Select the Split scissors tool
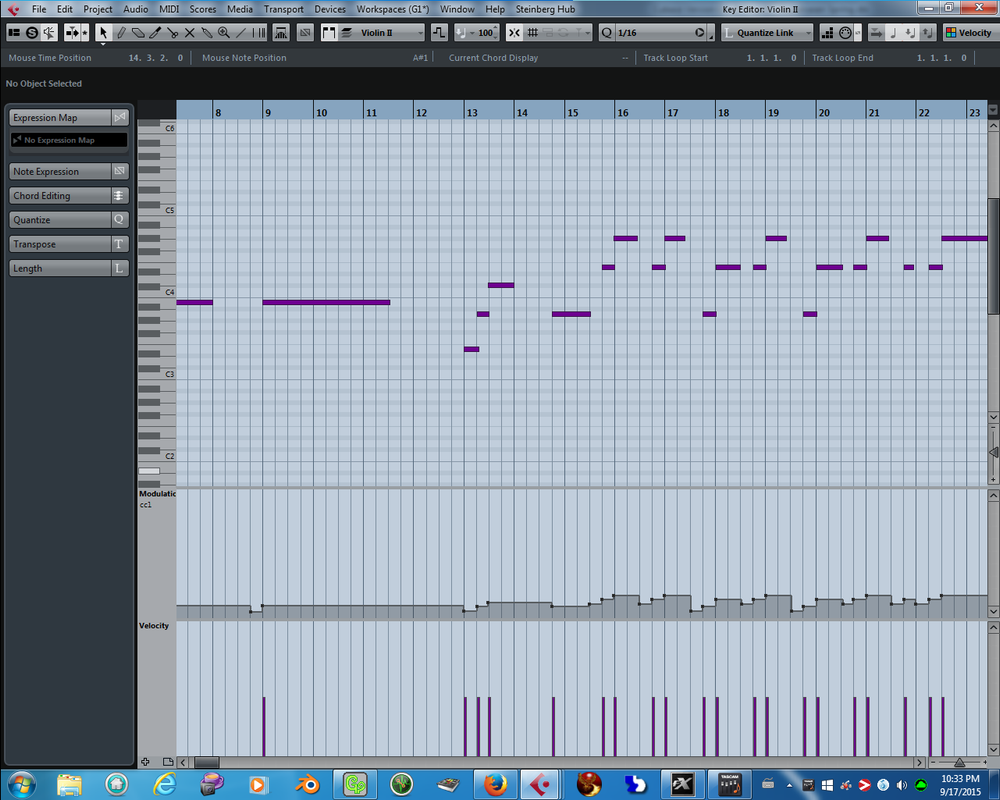Viewport: 1000px width, 800px height. (x=172, y=33)
